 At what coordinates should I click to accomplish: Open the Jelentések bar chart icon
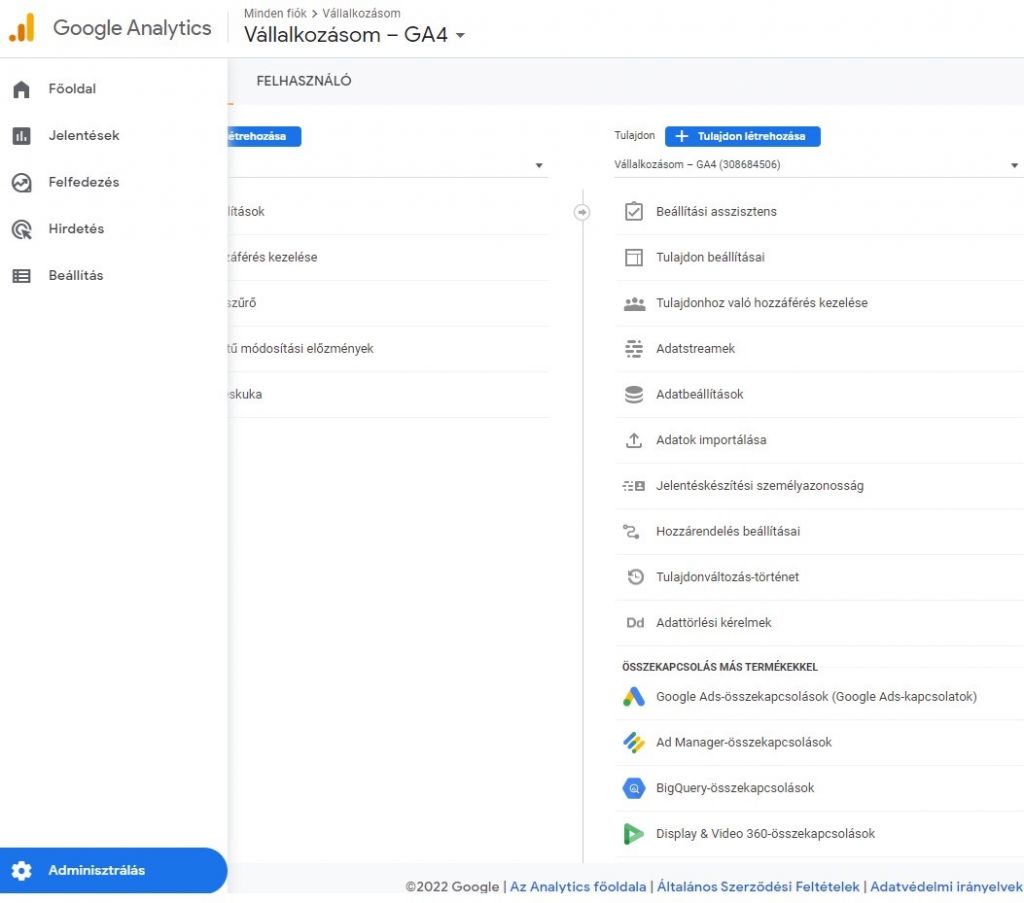pos(22,136)
